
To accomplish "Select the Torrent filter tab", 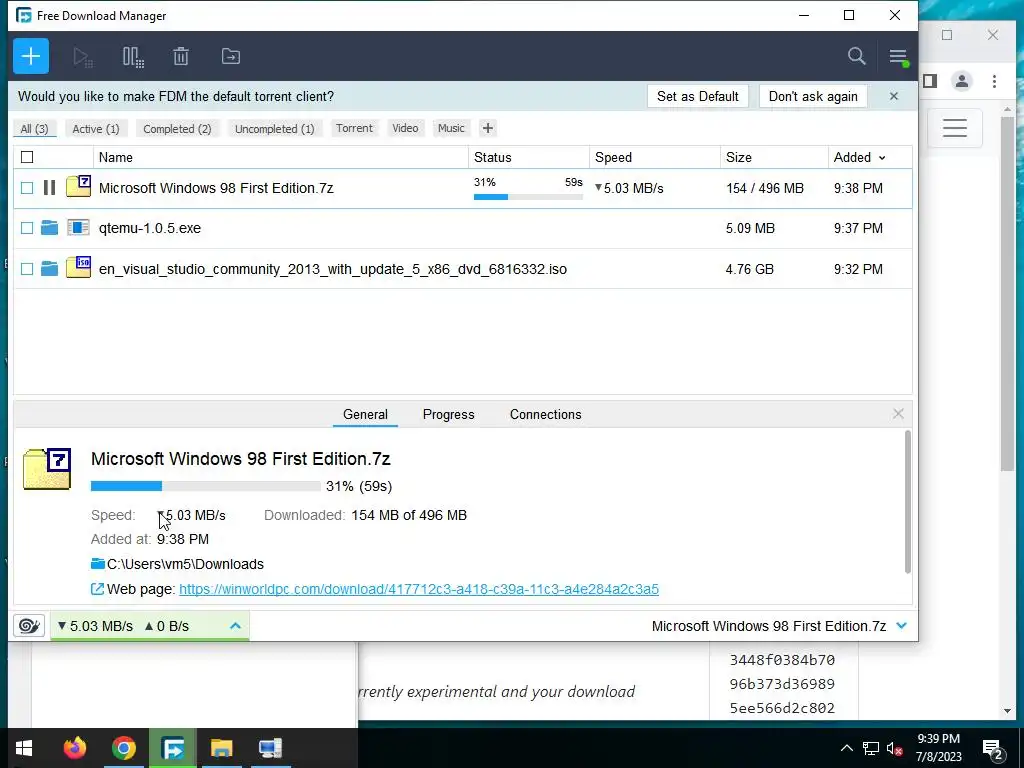I will tap(355, 129).
